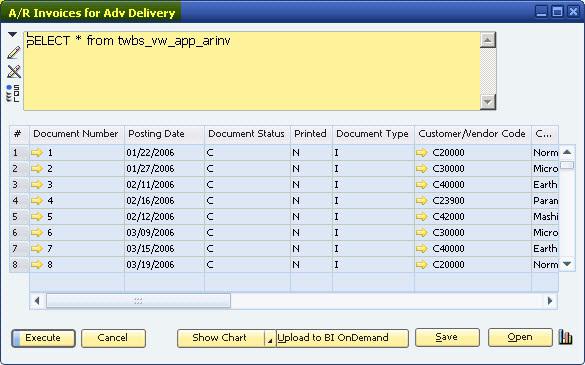
Task: Select row number 1 in the grid
Action: pos(19,152)
